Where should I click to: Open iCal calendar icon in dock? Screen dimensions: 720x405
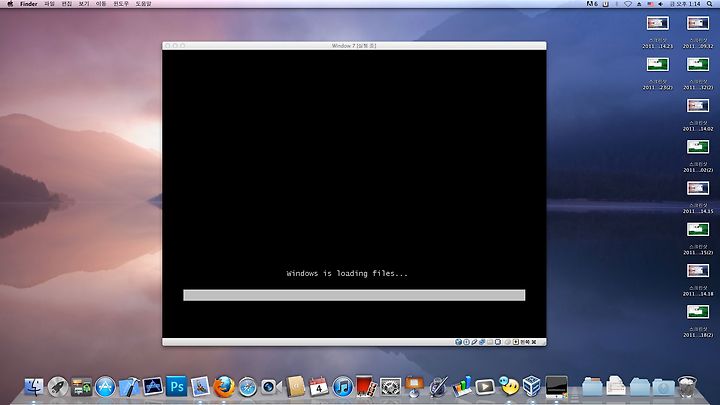pyautogui.click(x=319, y=387)
